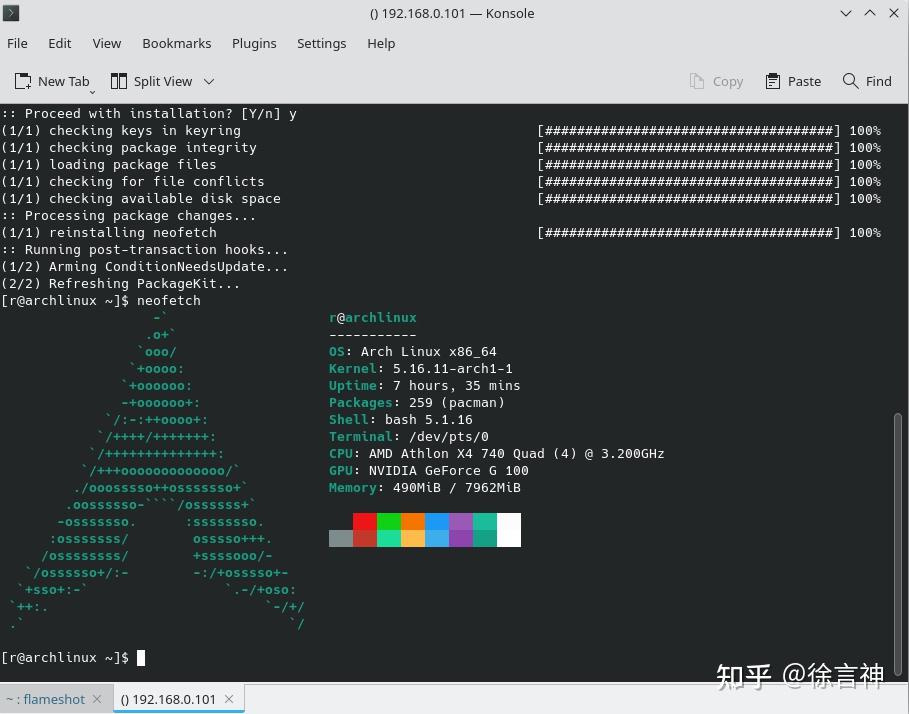Image resolution: width=909 pixels, height=714 pixels.
Task: Click the Paste clipboard icon
Action: (771, 81)
